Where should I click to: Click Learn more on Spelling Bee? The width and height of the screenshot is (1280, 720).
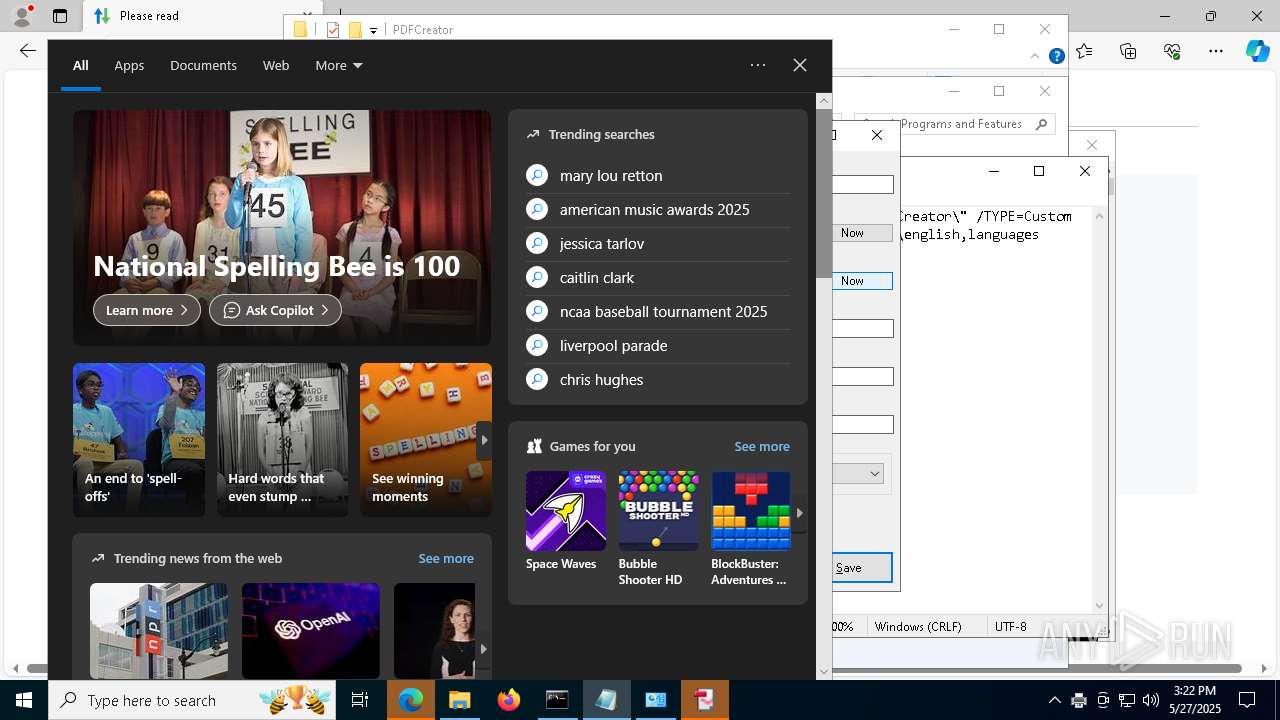click(147, 310)
